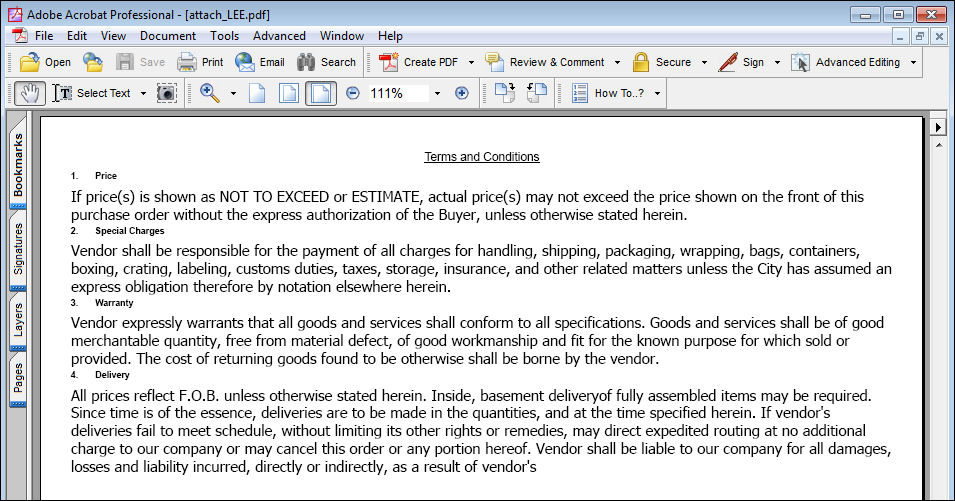Open the Edit menu
The height and width of the screenshot is (501, 955).
[x=77, y=36]
